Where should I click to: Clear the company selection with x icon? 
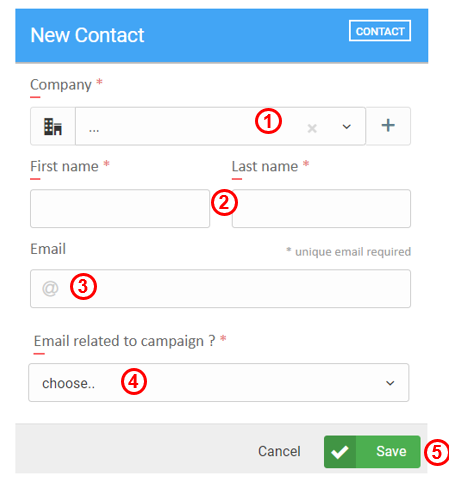click(312, 128)
